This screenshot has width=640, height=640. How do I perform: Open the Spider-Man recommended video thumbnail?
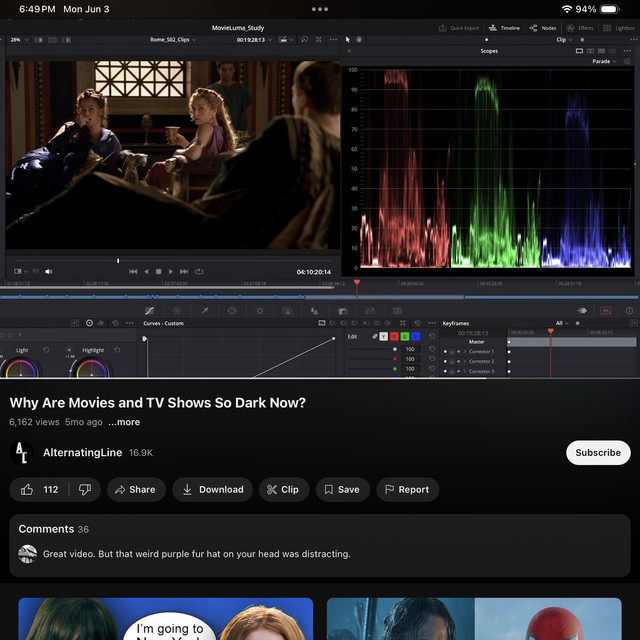point(474,619)
